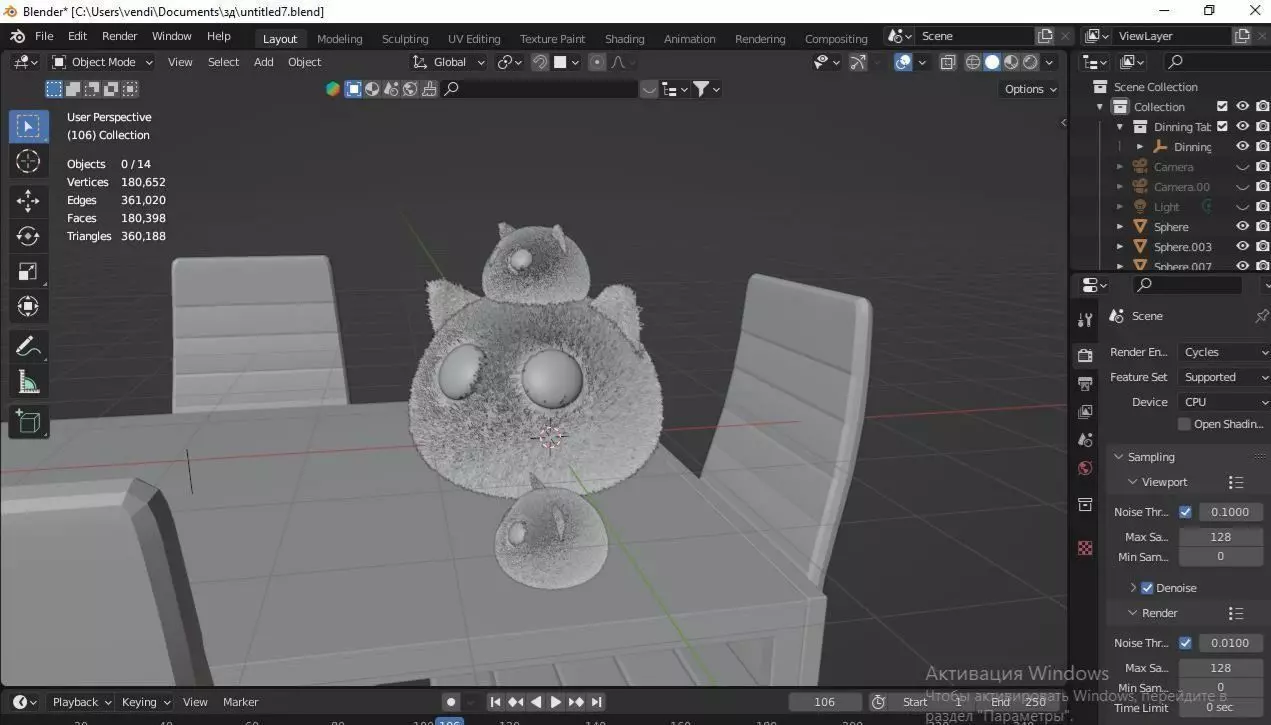Switch to material preview shading
The width and height of the screenshot is (1271, 725).
point(1011,62)
